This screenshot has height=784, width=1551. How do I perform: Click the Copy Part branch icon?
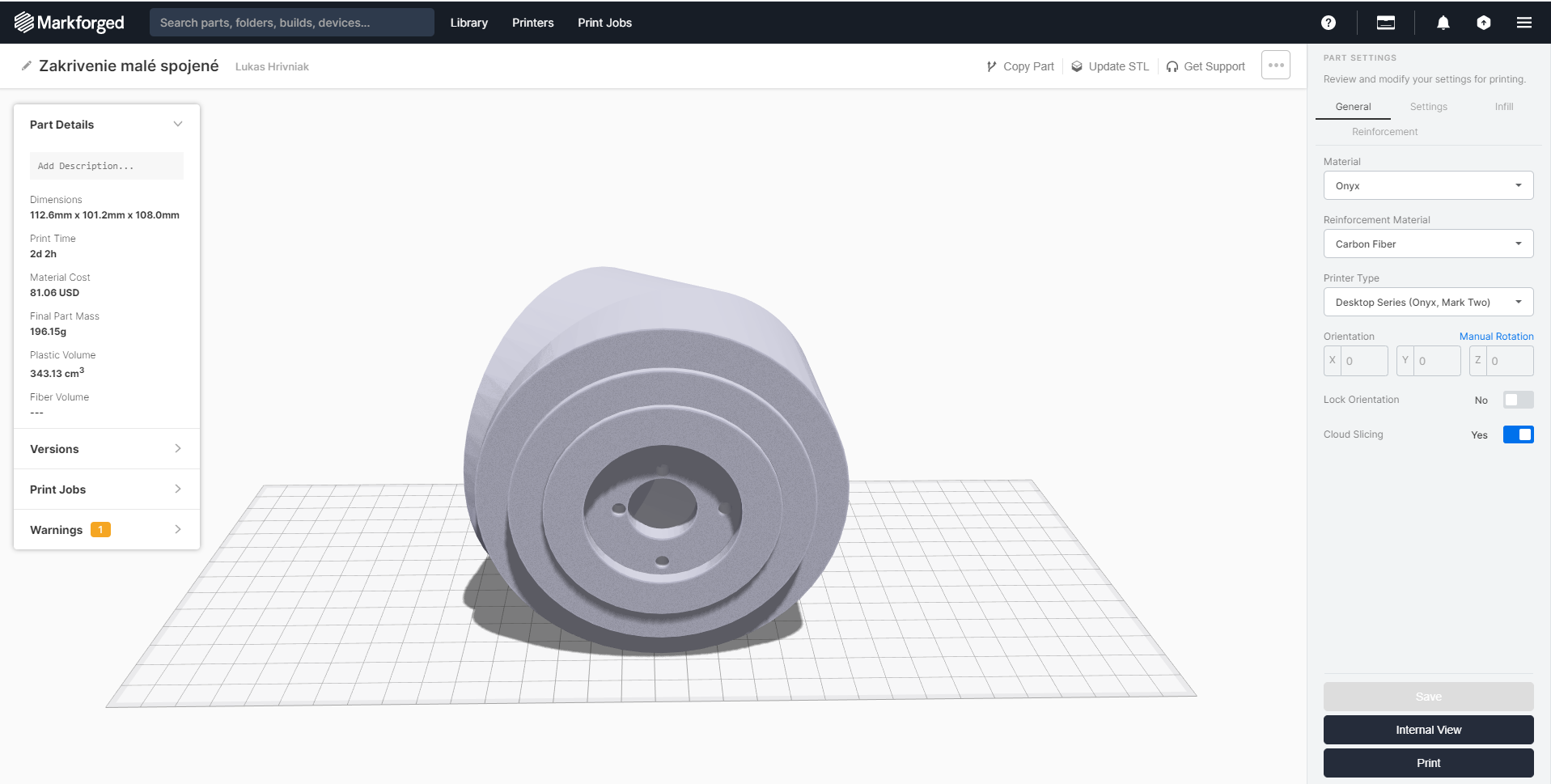point(992,66)
